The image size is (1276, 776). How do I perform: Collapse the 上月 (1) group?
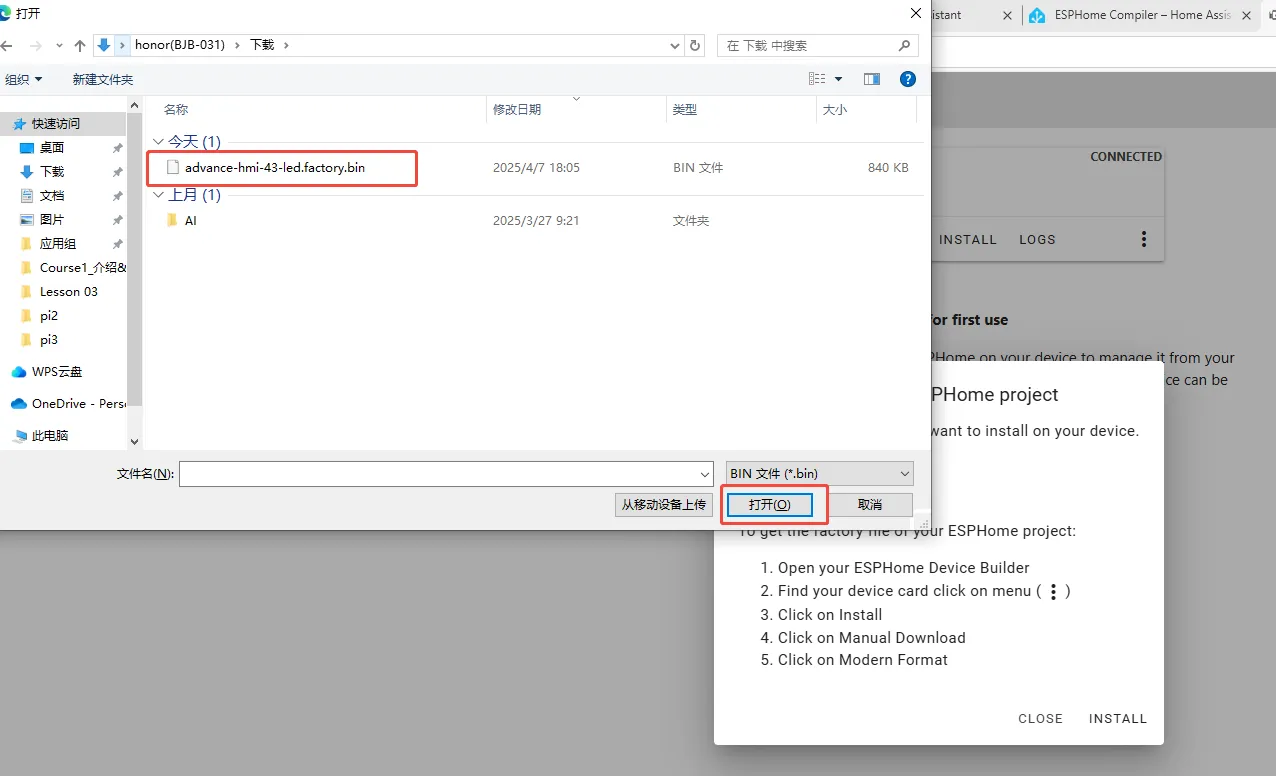pos(158,195)
